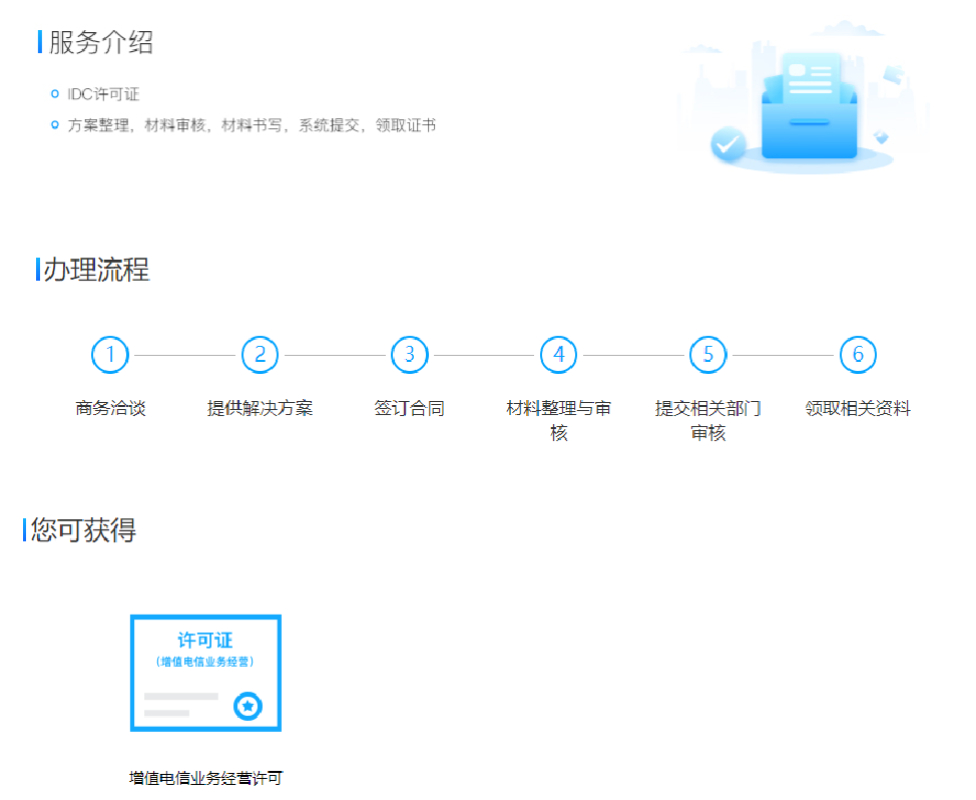The height and width of the screenshot is (800, 976).
Task: Click the blue checkmark badge in illustration
Action: 728,146
